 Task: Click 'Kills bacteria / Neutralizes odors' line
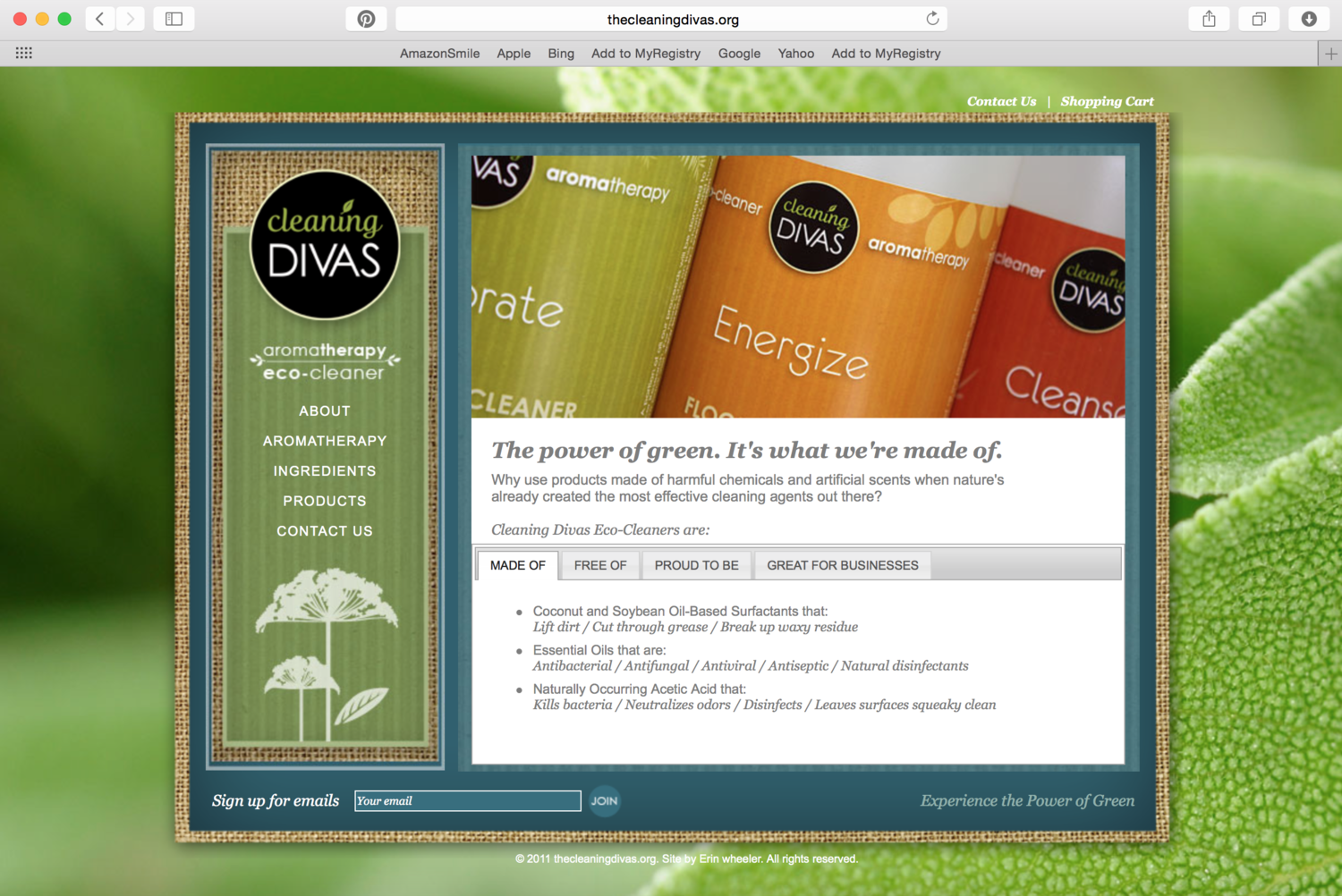click(764, 705)
